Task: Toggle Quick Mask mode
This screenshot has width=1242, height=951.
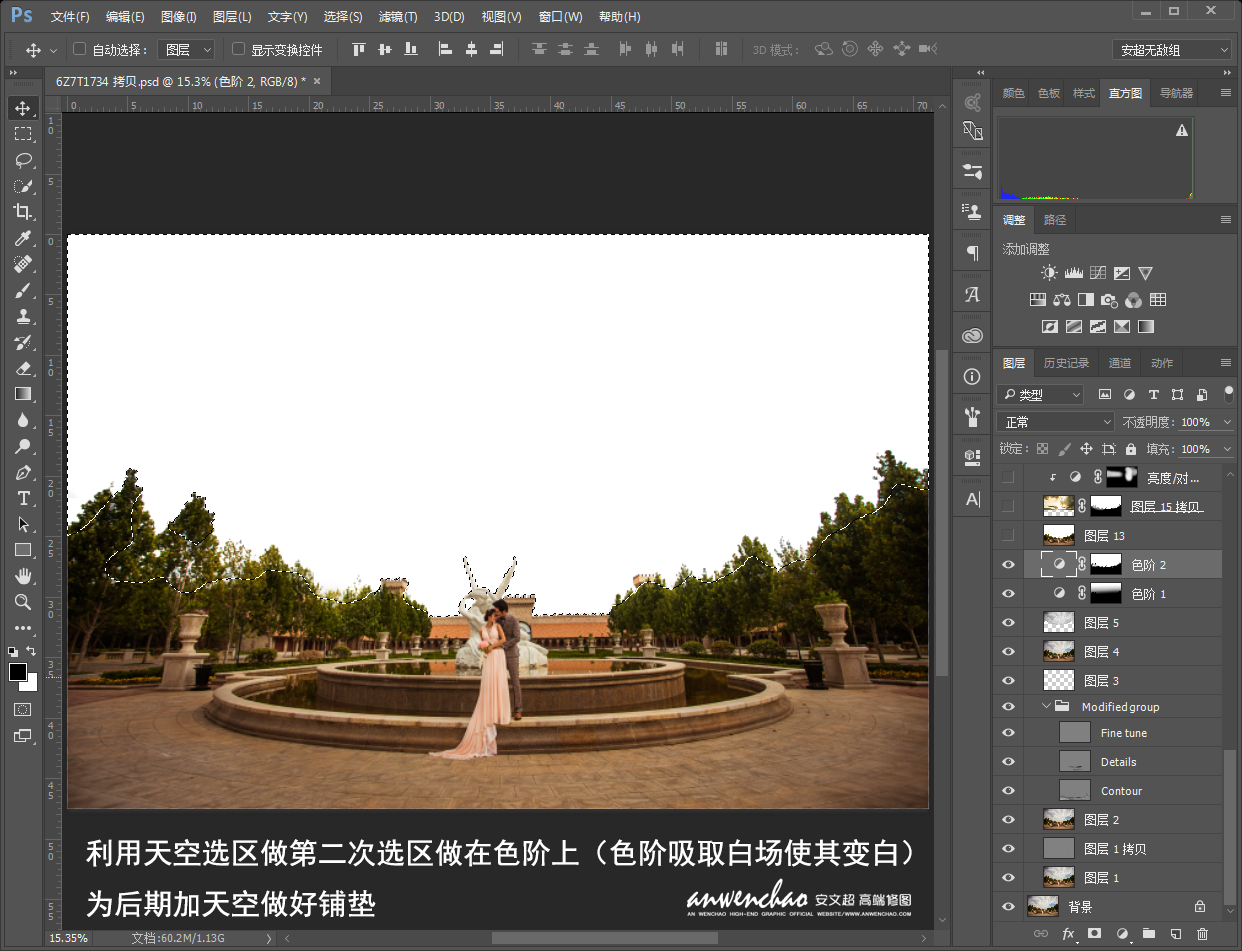Action: pyautogui.click(x=22, y=709)
